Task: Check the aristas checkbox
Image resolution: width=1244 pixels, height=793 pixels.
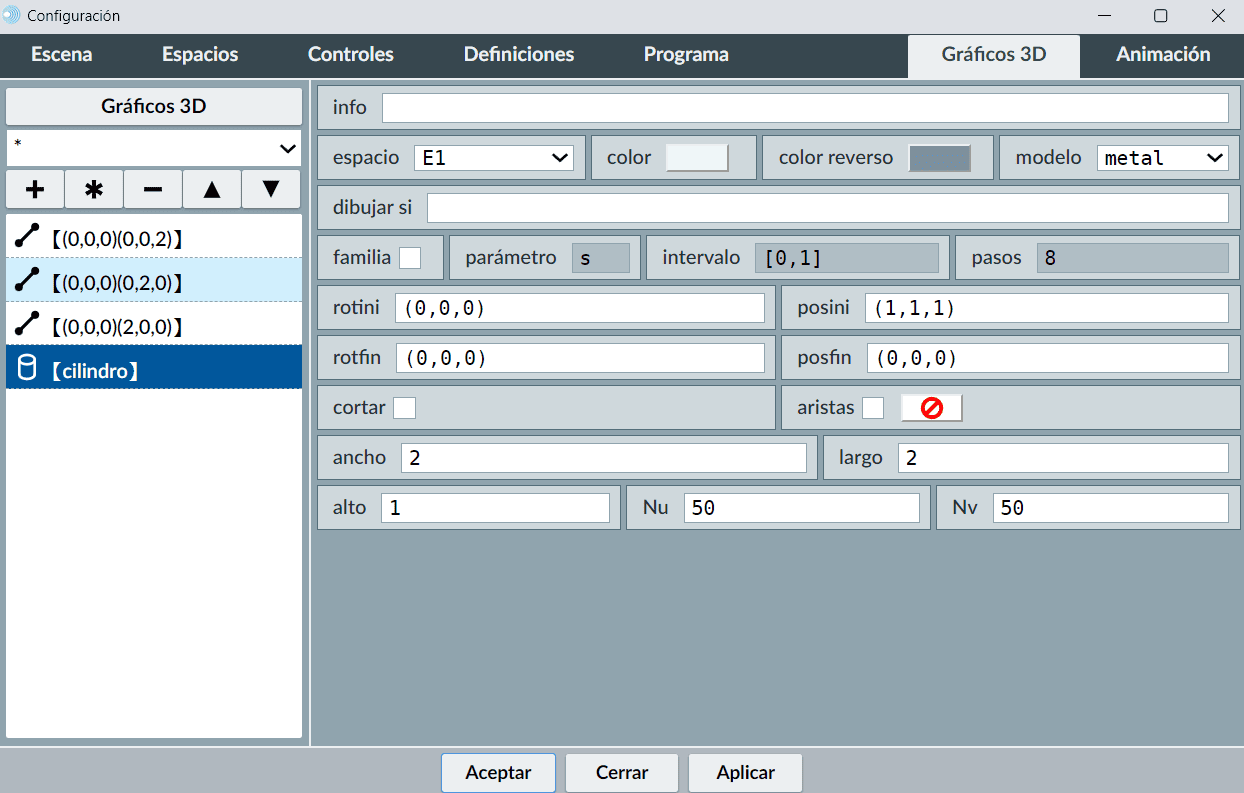Action: click(873, 408)
